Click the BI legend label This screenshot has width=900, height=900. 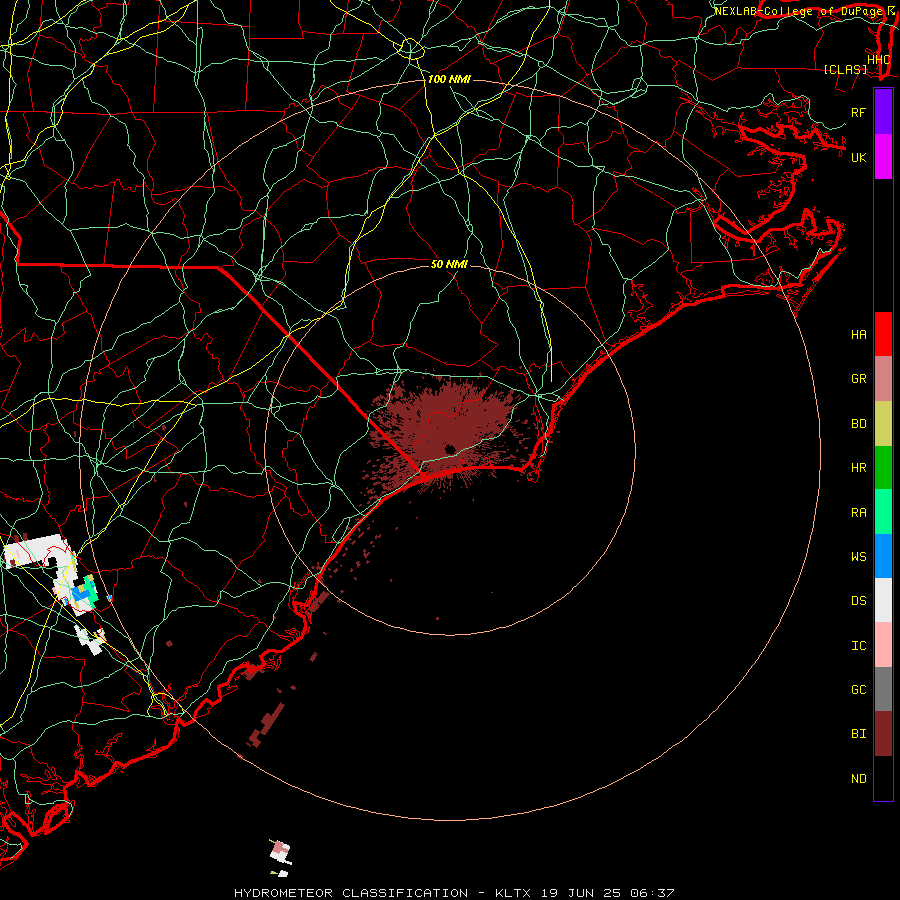pos(858,734)
